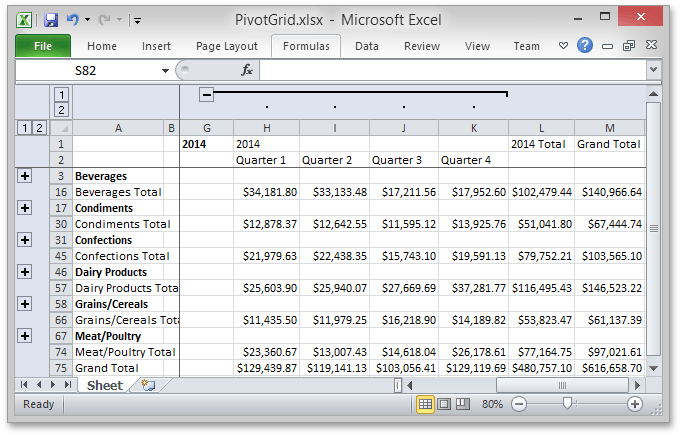Viewport: 683px width, 438px height.
Task: Open the Name Box dropdown
Action: (166, 70)
